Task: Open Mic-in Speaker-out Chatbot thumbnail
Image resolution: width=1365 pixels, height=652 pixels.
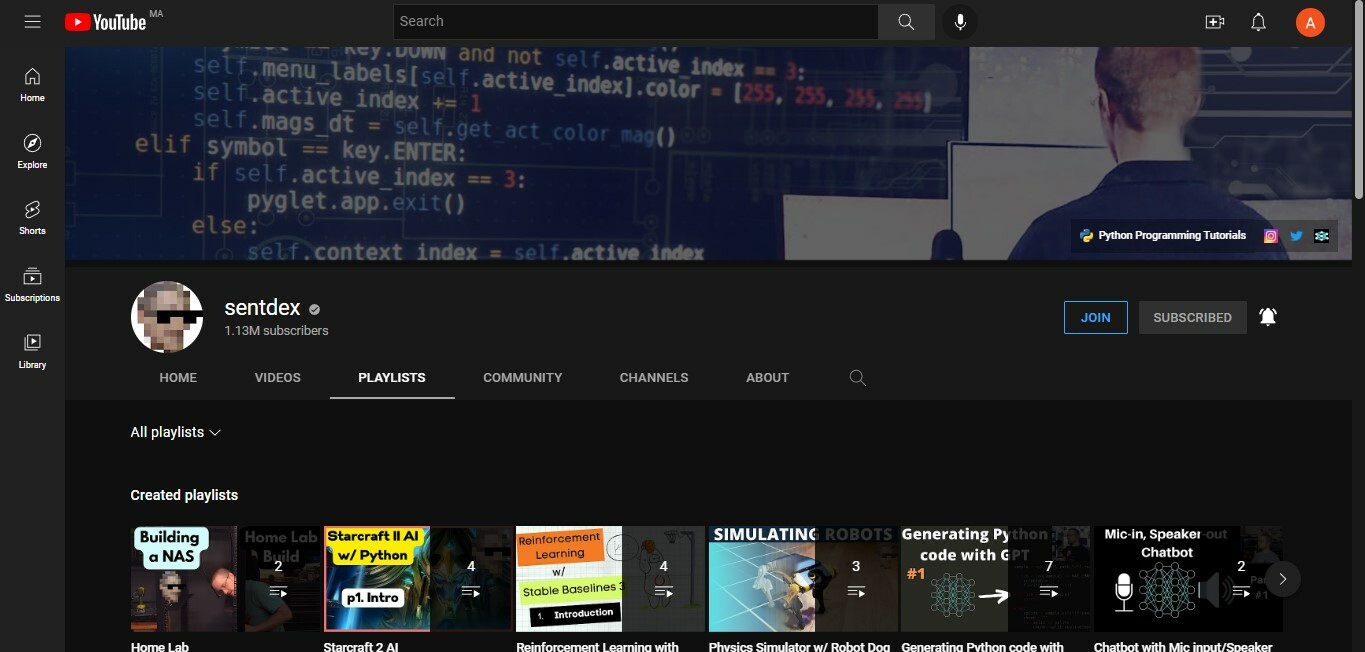Action: pos(1188,579)
